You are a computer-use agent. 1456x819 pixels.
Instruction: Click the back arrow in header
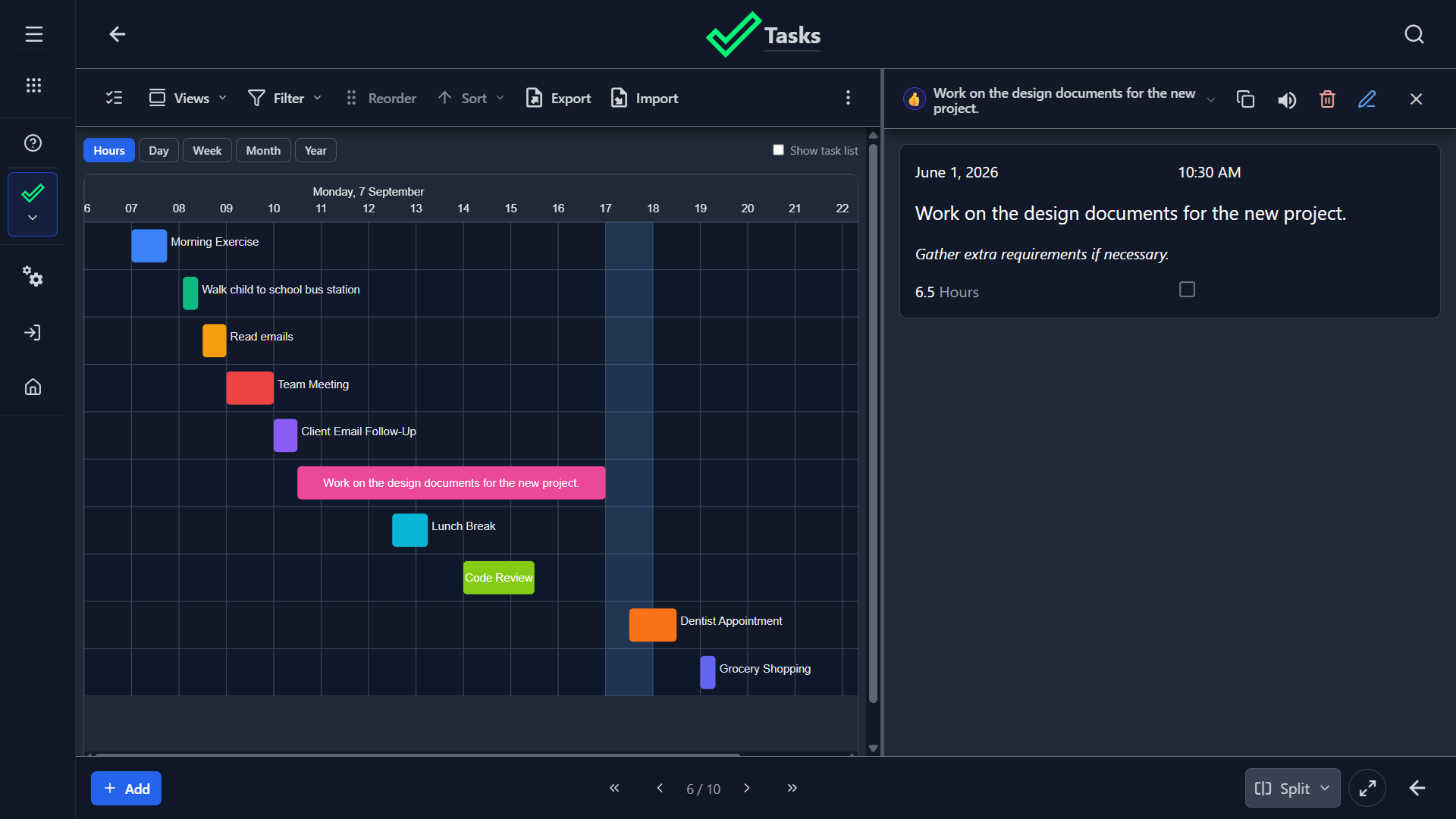pos(117,34)
